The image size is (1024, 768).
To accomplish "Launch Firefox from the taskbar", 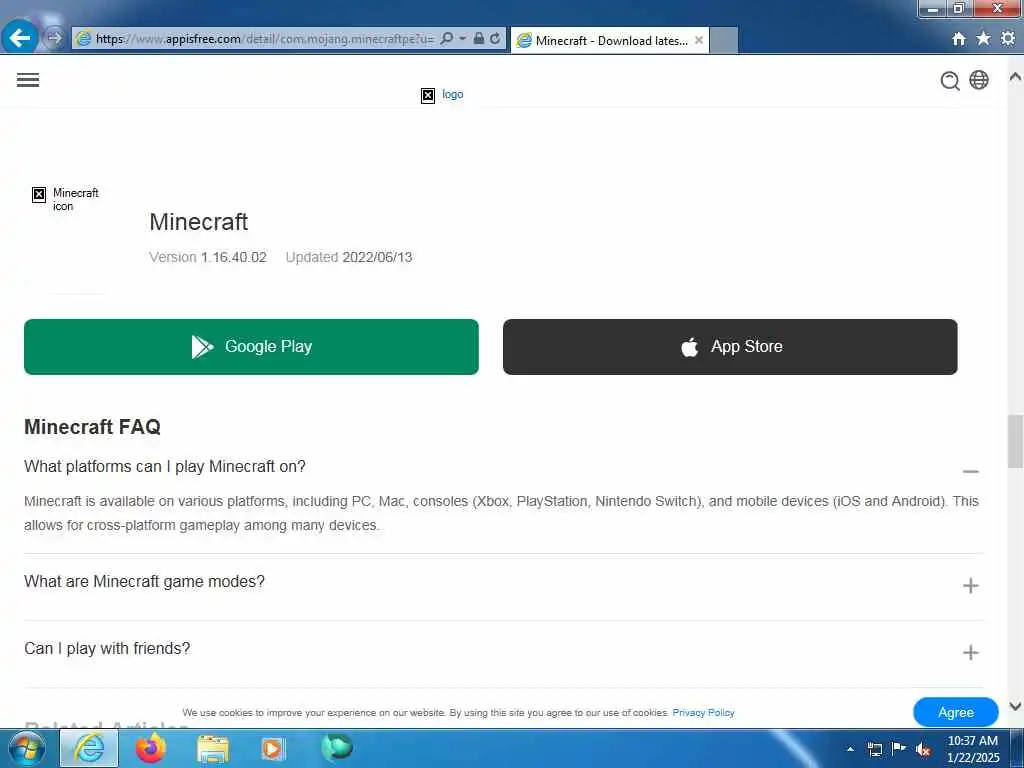I will coord(151,748).
